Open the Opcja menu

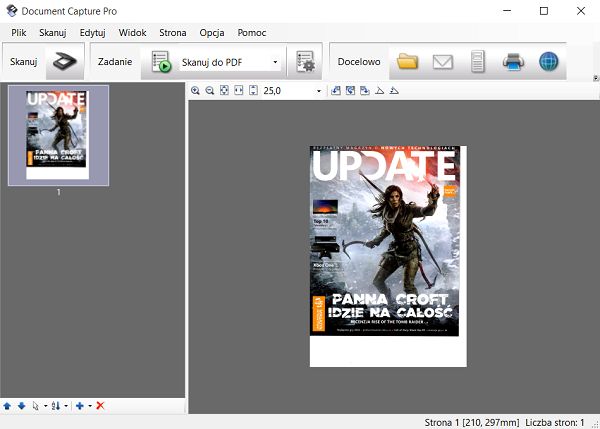click(212, 33)
